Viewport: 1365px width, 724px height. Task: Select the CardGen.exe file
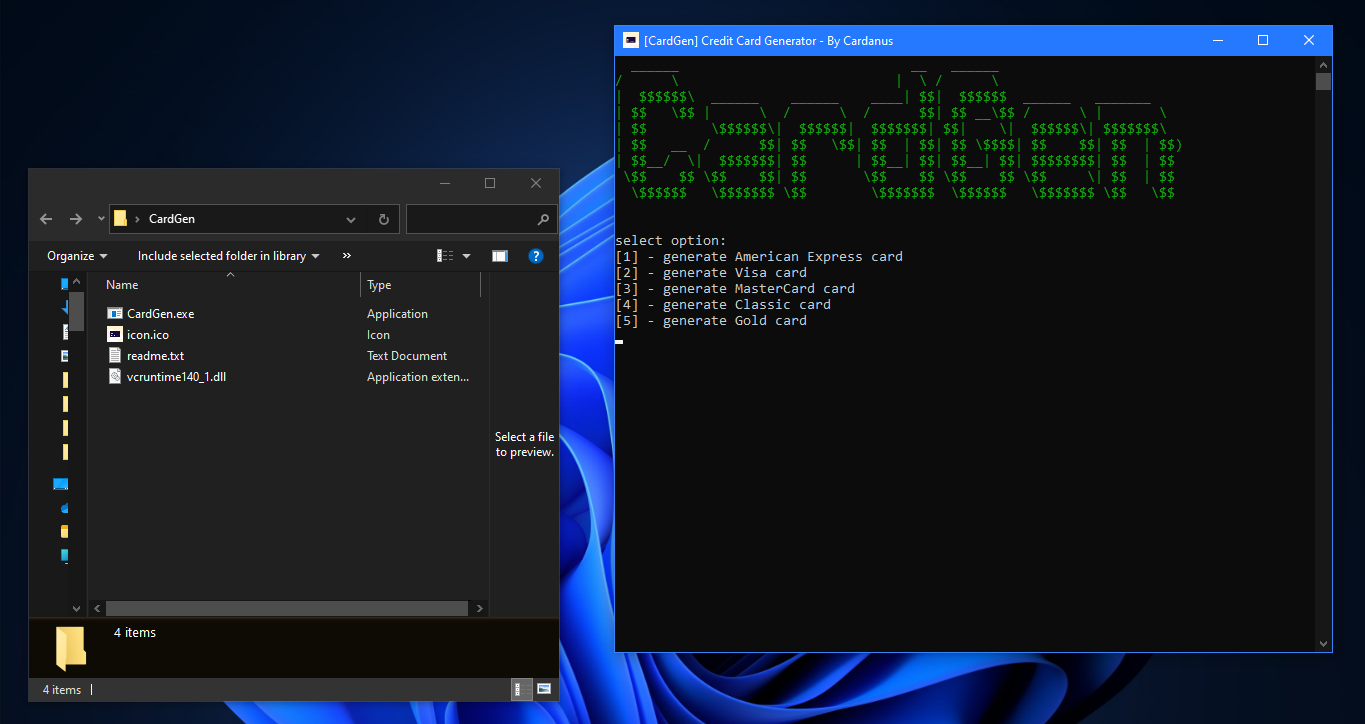160,314
